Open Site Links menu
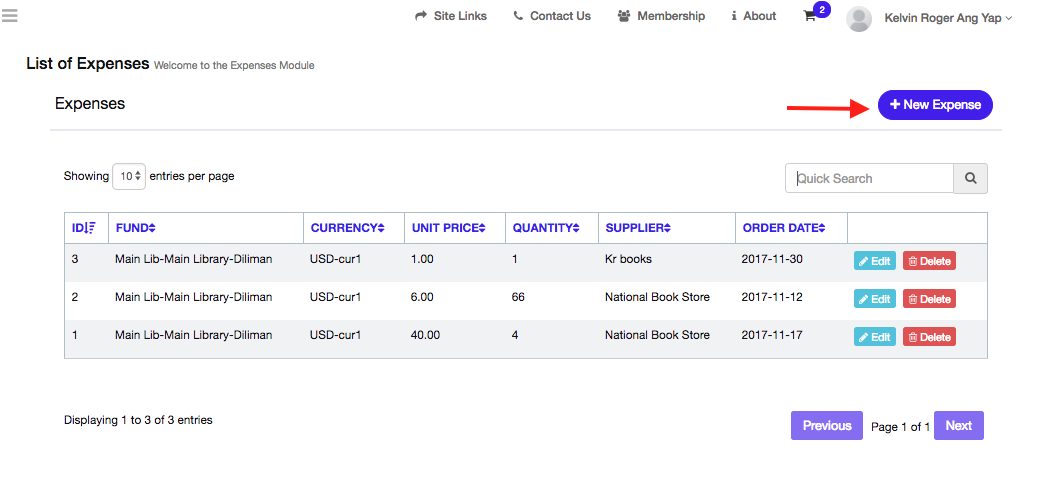This screenshot has width=1052, height=479. [x=451, y=16]
